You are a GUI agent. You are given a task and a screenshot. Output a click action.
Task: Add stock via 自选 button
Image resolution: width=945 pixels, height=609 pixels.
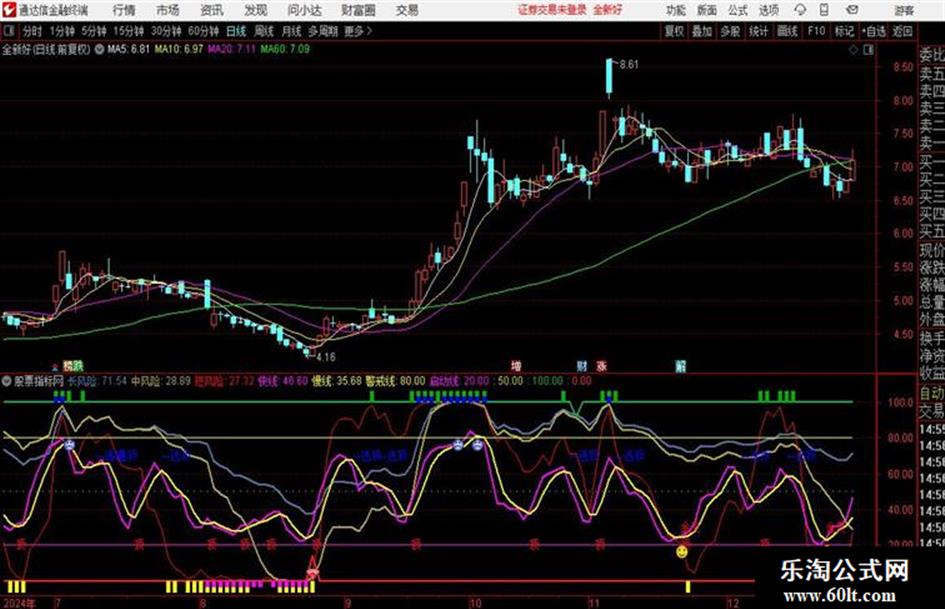pos(874,31)
